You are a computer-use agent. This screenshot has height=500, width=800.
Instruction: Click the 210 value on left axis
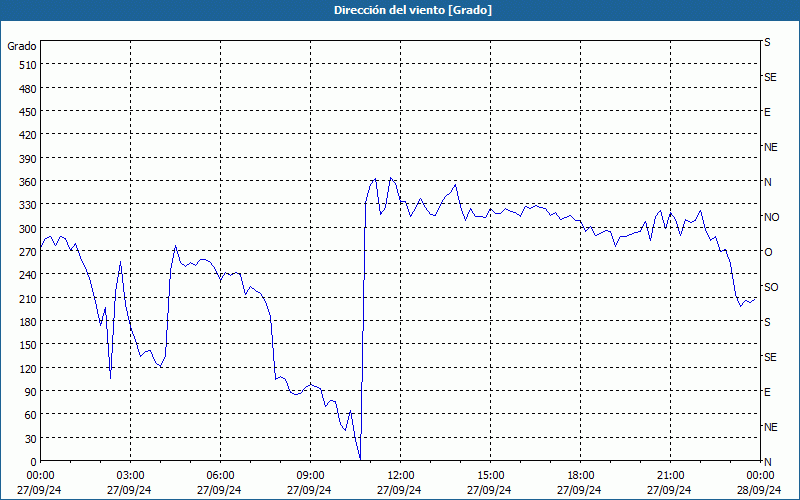click(x=28, y=298)
